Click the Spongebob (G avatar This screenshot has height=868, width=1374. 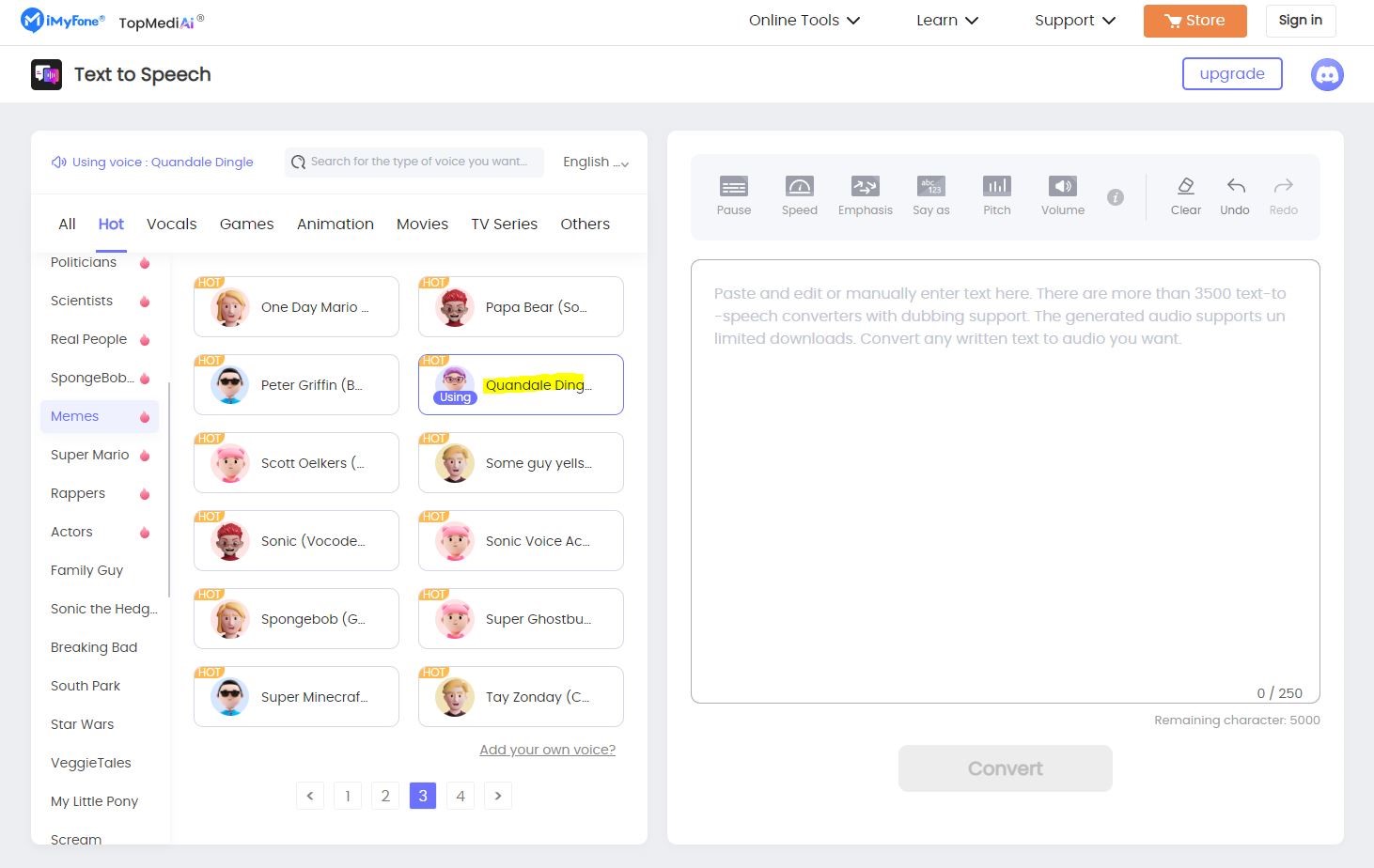click(x=229, y=619)
